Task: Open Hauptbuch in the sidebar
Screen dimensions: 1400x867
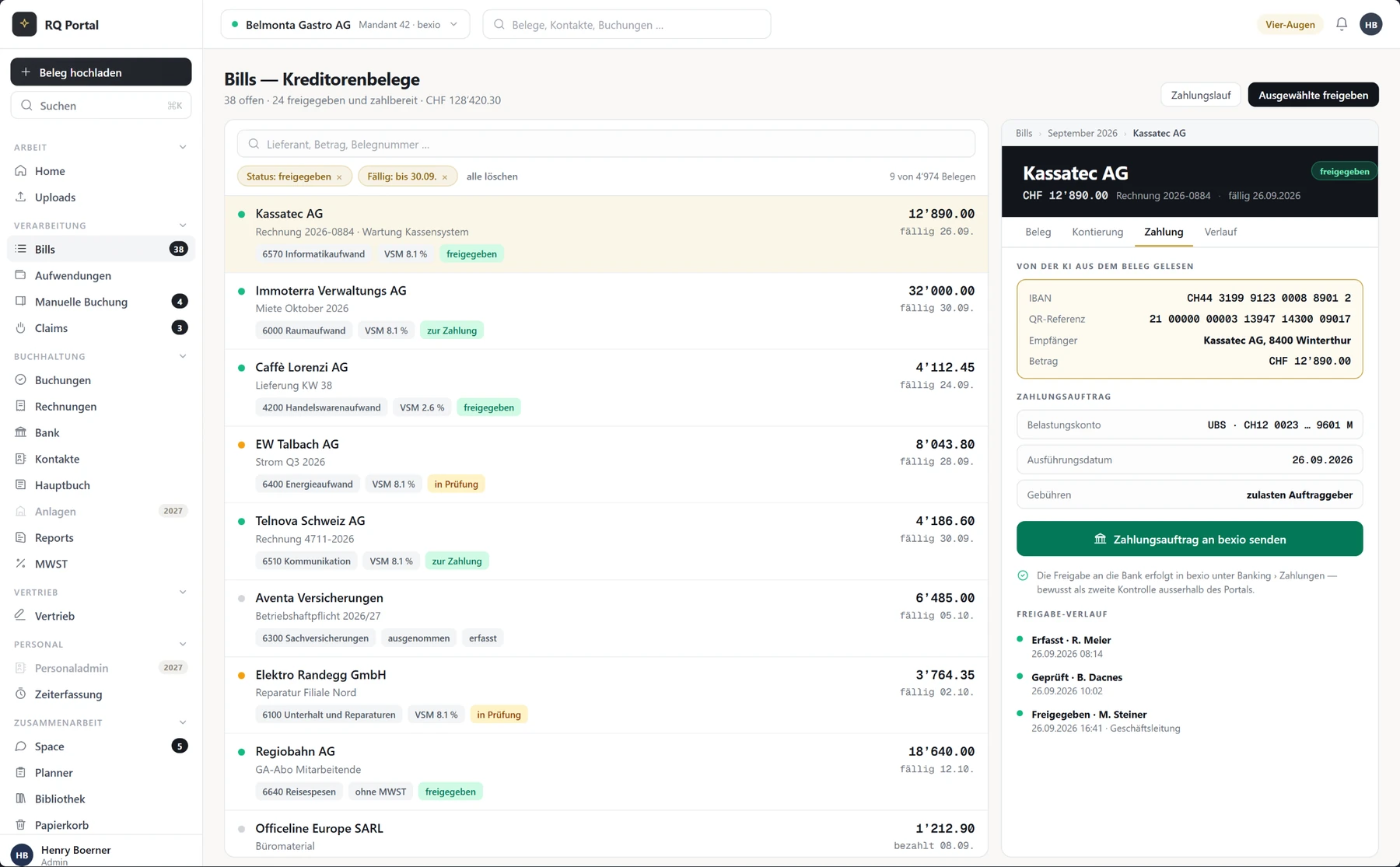Action: (x=101, y=485)
